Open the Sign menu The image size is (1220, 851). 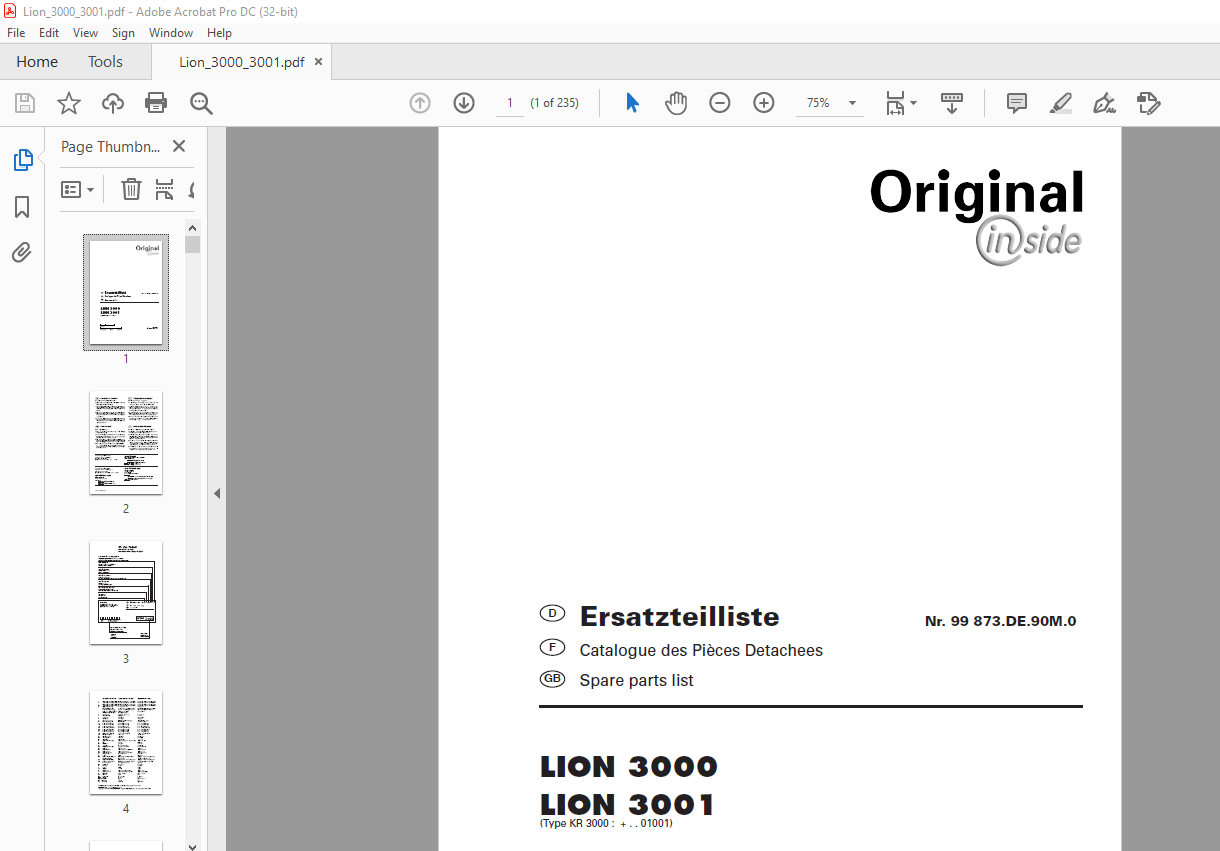click(x=123, y=33)
